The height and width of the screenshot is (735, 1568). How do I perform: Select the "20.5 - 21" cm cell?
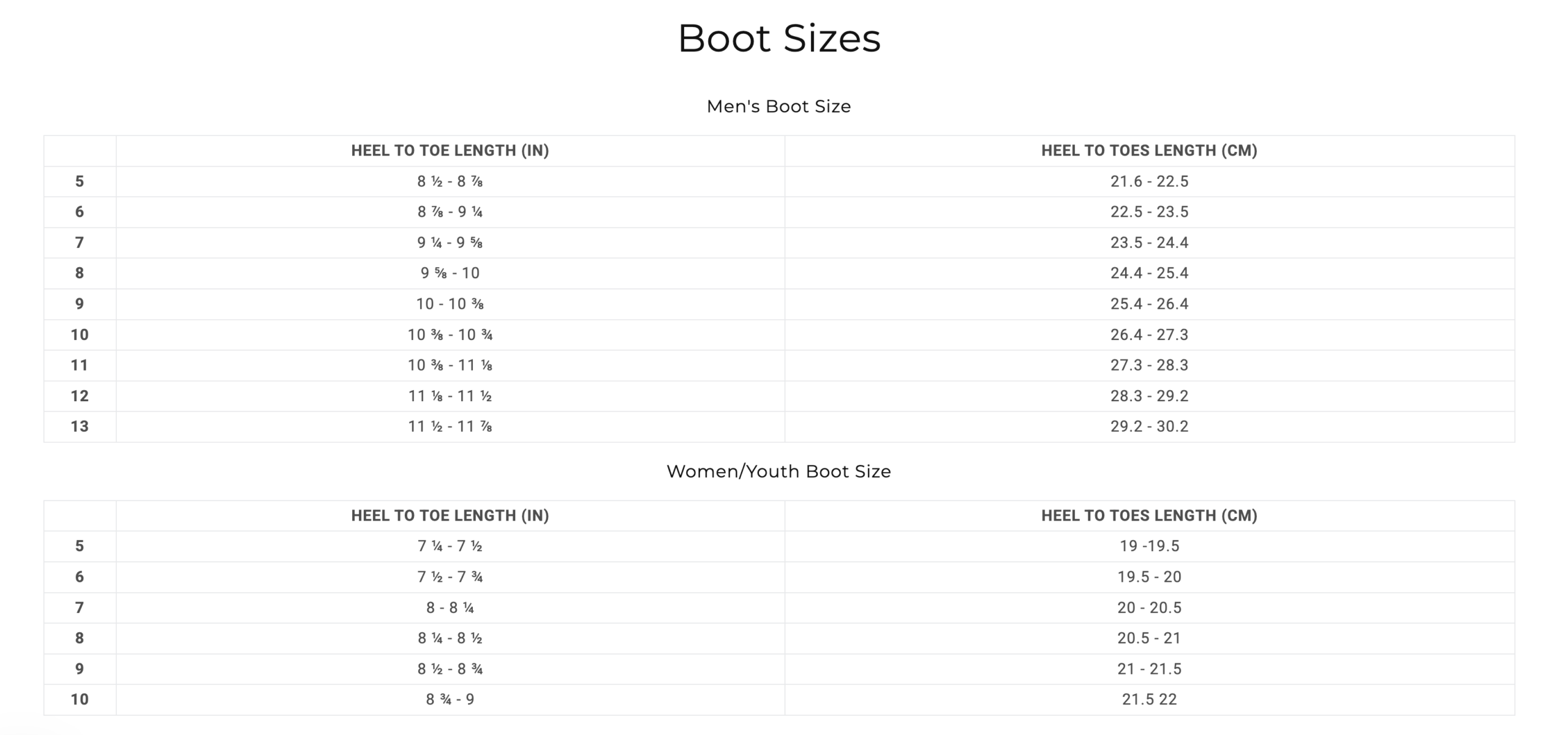point(1149,638)
